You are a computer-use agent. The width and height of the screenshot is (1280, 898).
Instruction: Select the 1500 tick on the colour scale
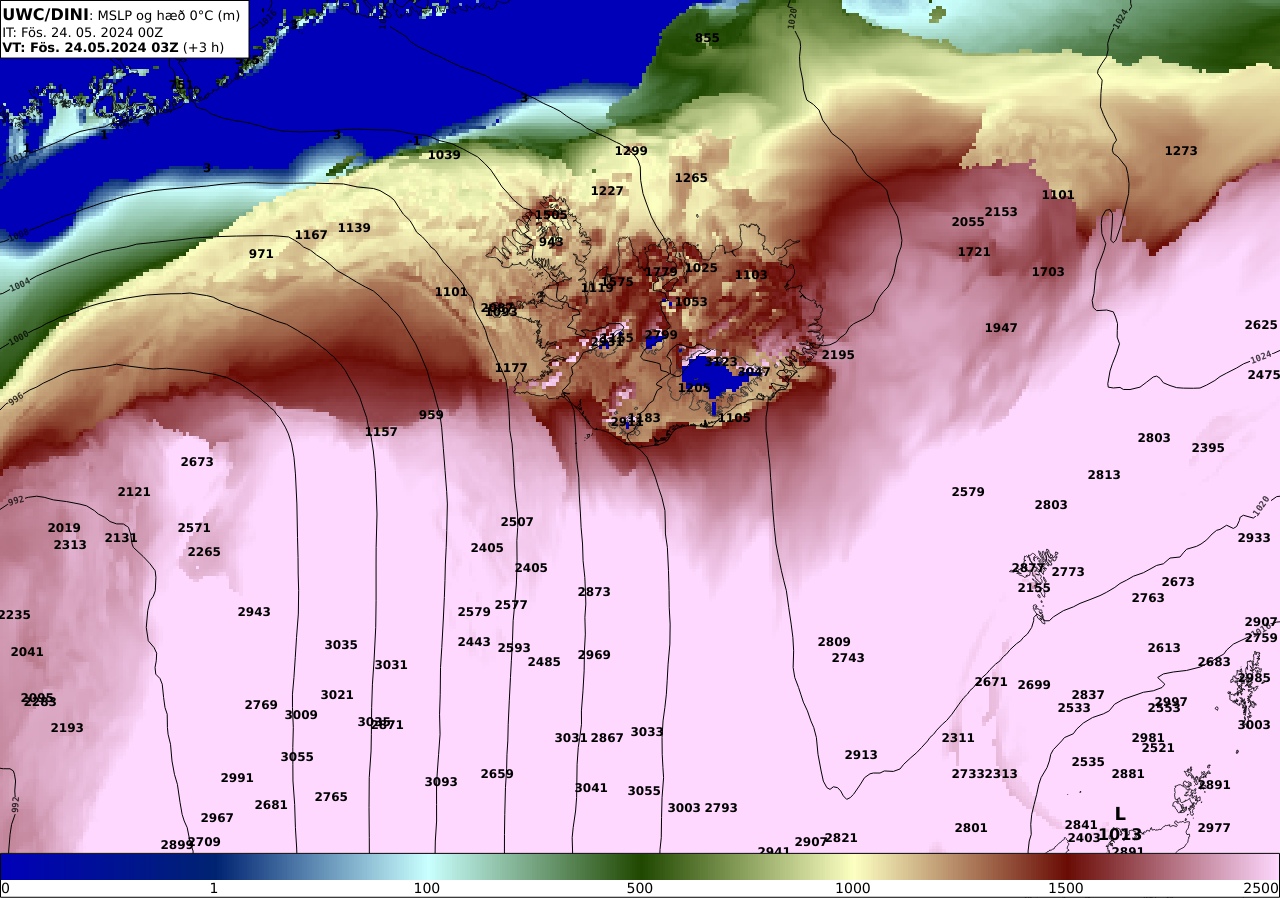[1066, 888]
